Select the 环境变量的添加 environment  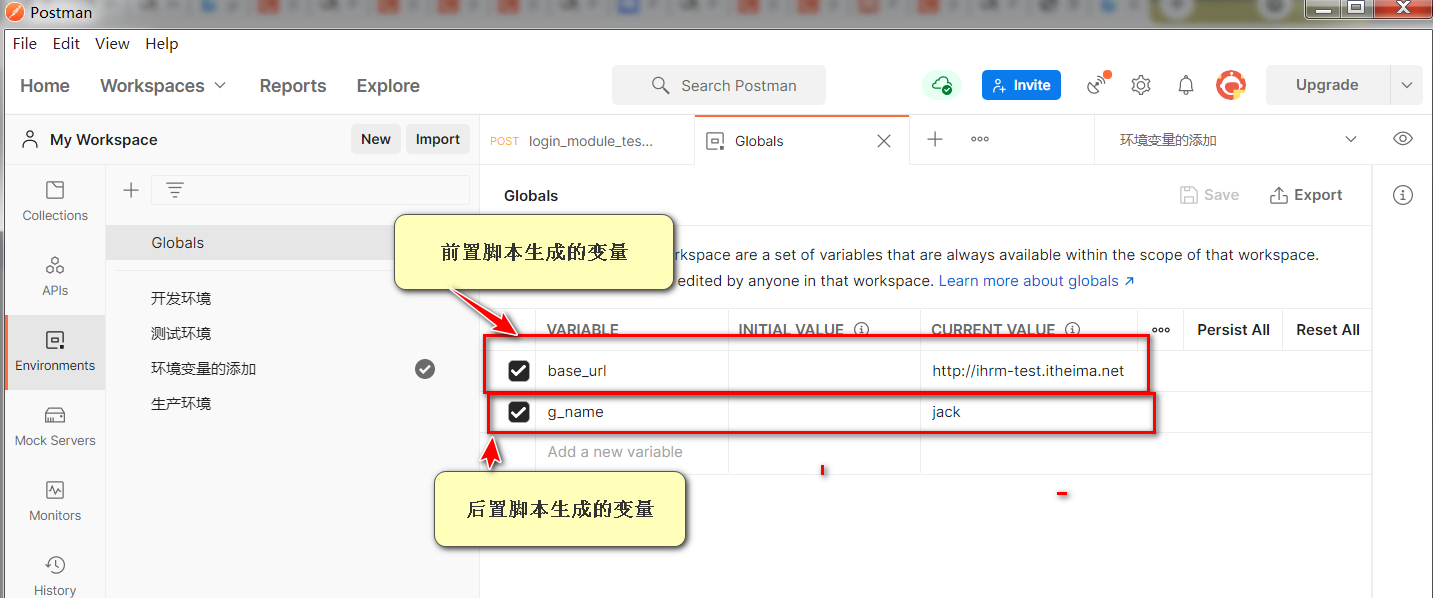click(x=204, y=369)
